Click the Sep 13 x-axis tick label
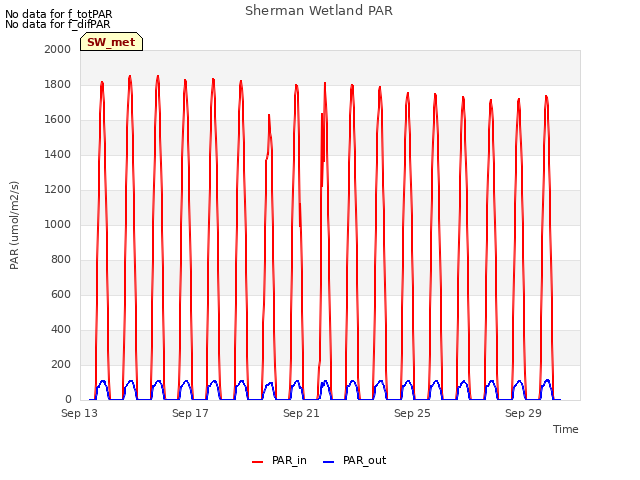640x480 pixels. click(79, 413)
